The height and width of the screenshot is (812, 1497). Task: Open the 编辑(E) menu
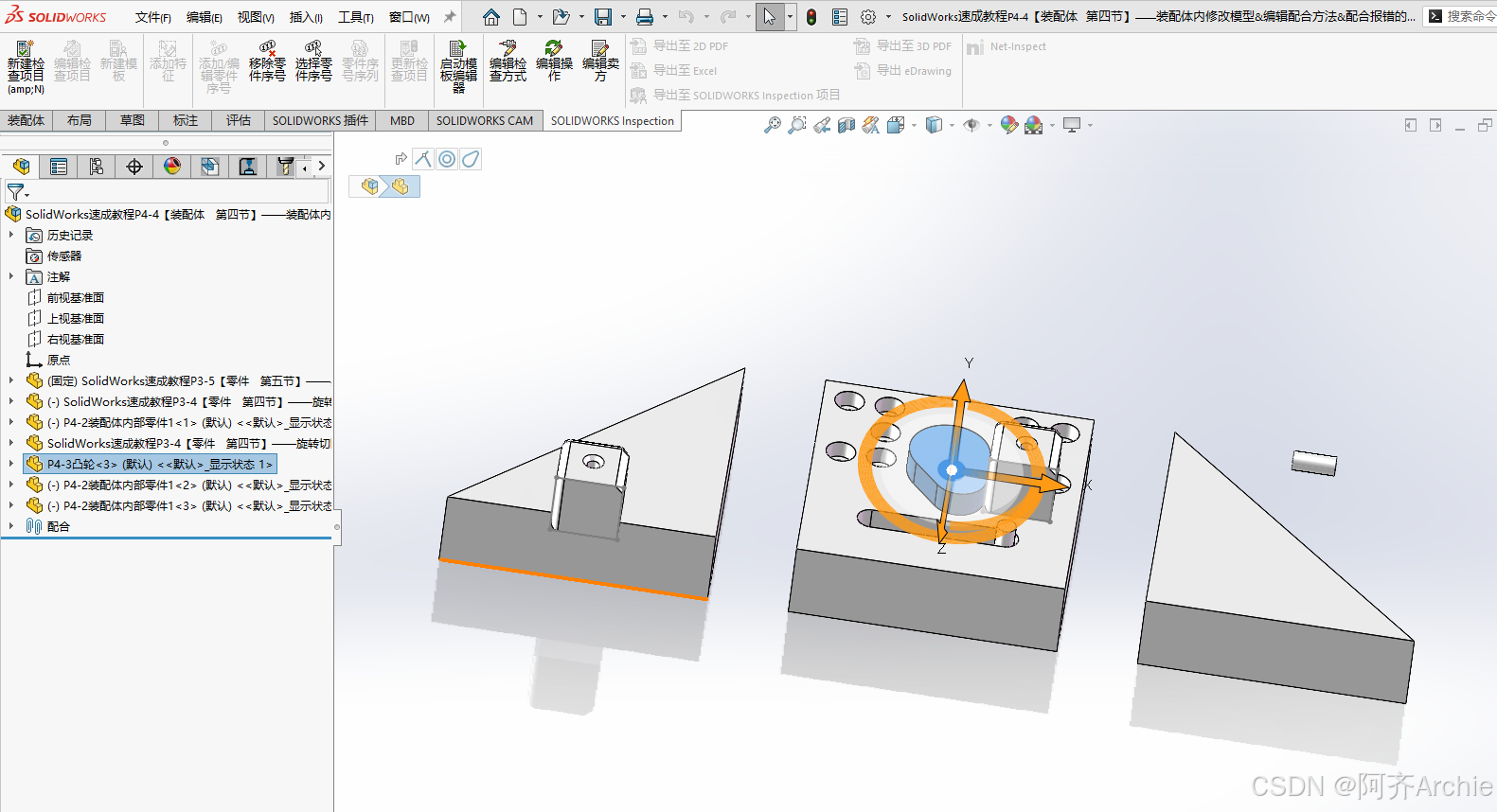pos(204,17)
